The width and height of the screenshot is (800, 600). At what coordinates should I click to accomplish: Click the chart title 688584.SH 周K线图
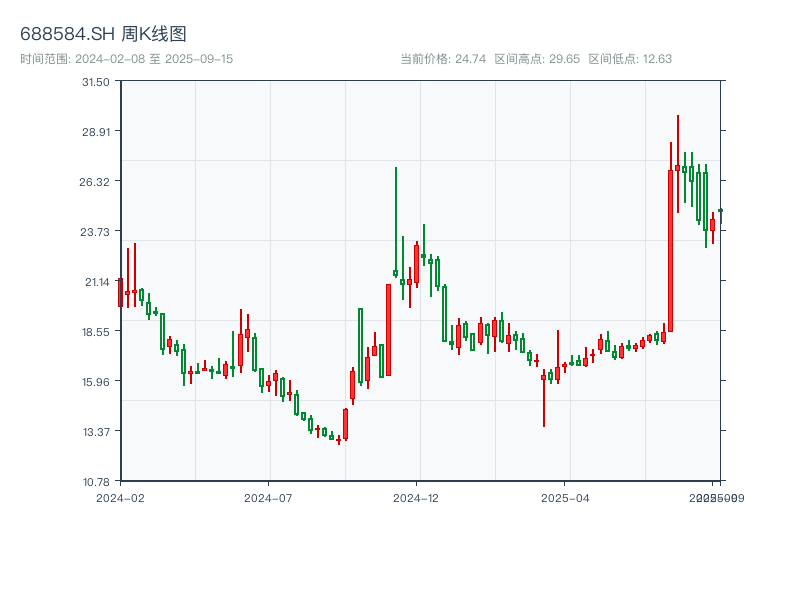(x=103, y=34)
